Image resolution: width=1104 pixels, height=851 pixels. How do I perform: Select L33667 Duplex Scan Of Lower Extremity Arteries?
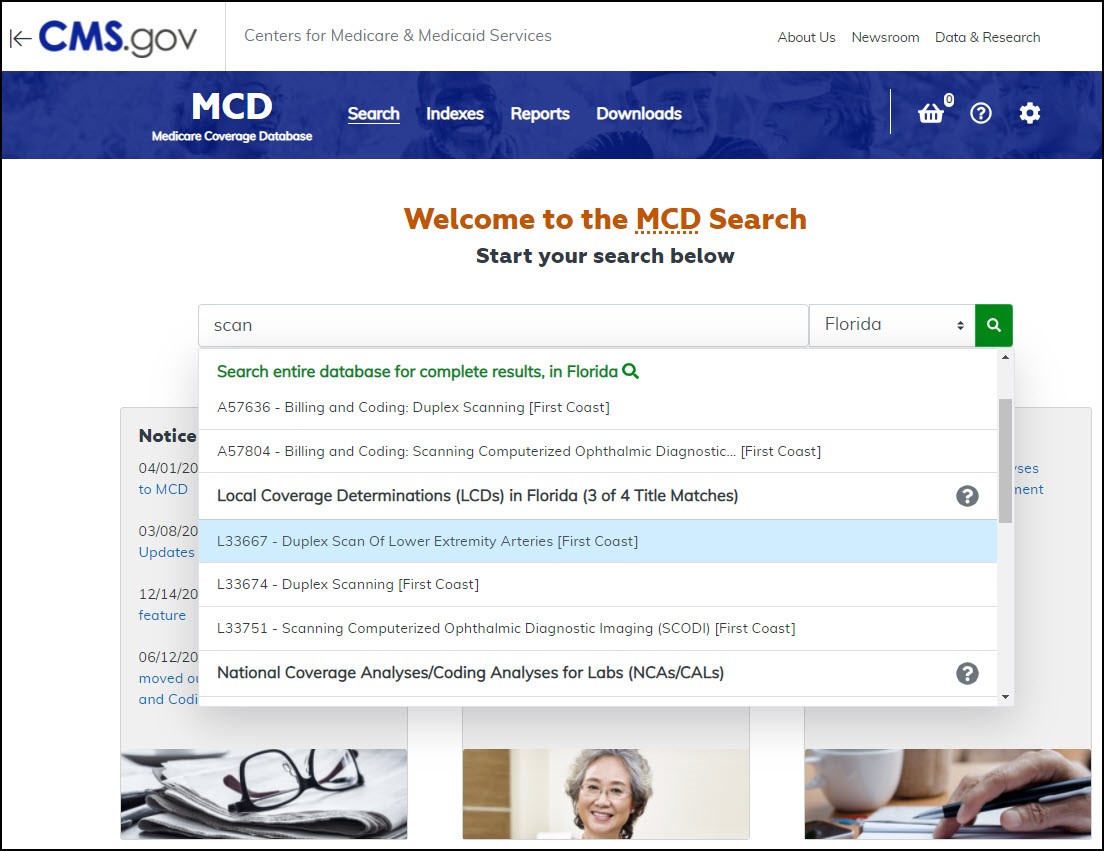[427, 541]
